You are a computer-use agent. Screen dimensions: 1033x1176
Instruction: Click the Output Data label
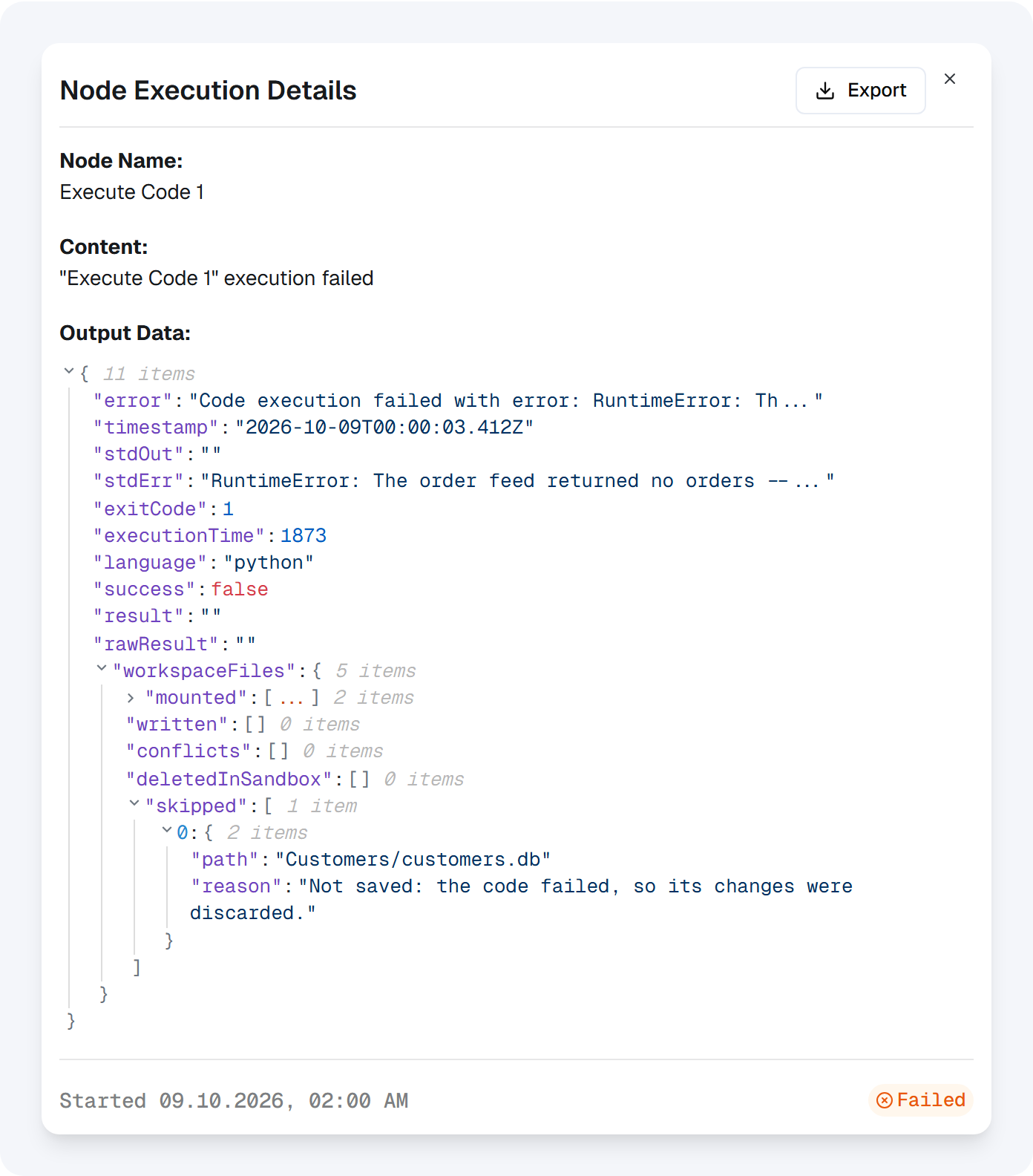pos(125,333)
